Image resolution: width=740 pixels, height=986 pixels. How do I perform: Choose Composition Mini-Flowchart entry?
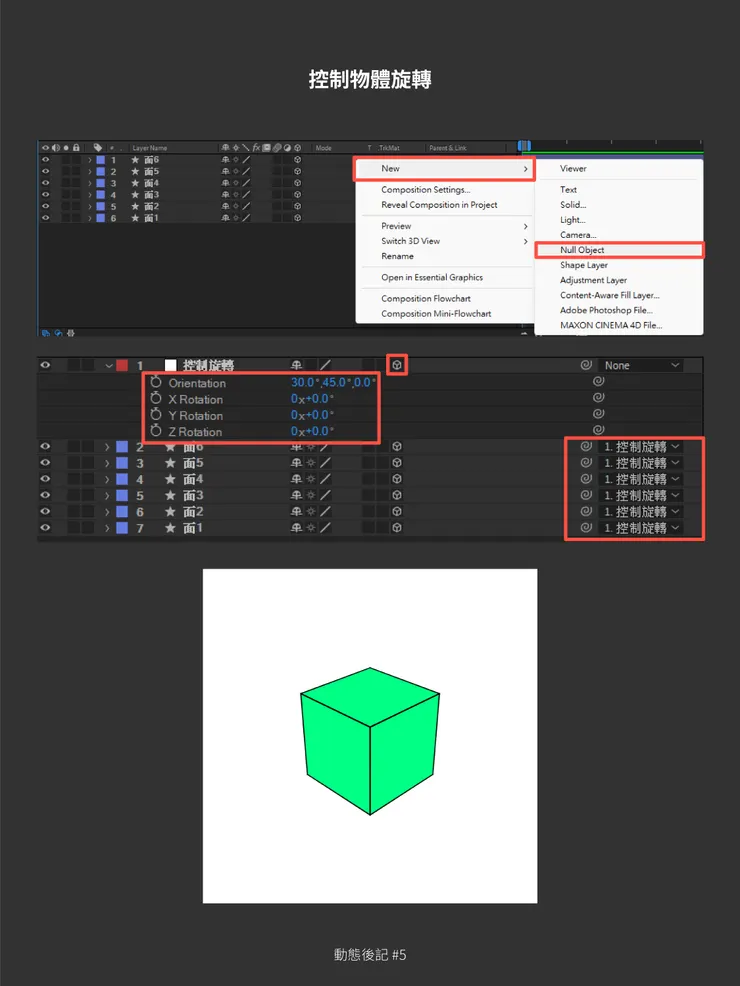[436, 313]
